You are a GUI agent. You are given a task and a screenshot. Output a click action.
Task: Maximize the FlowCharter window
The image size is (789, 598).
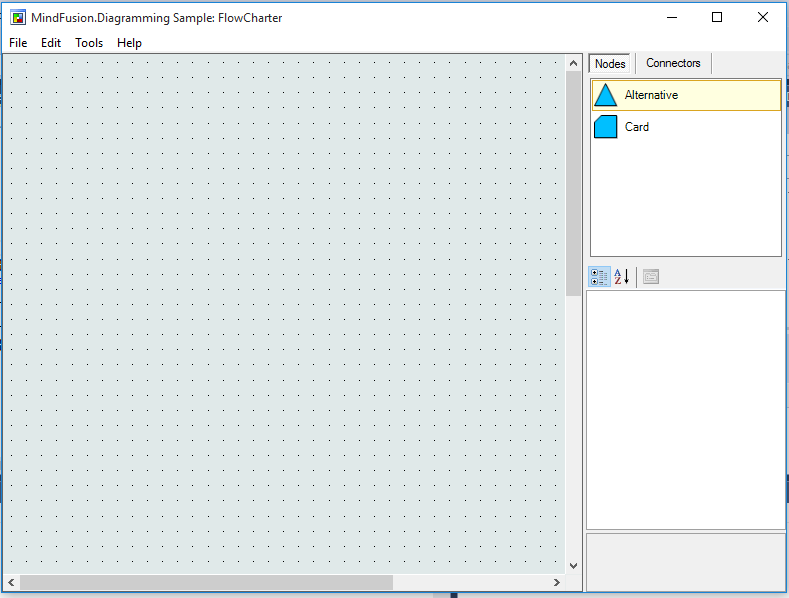point(717,18)
